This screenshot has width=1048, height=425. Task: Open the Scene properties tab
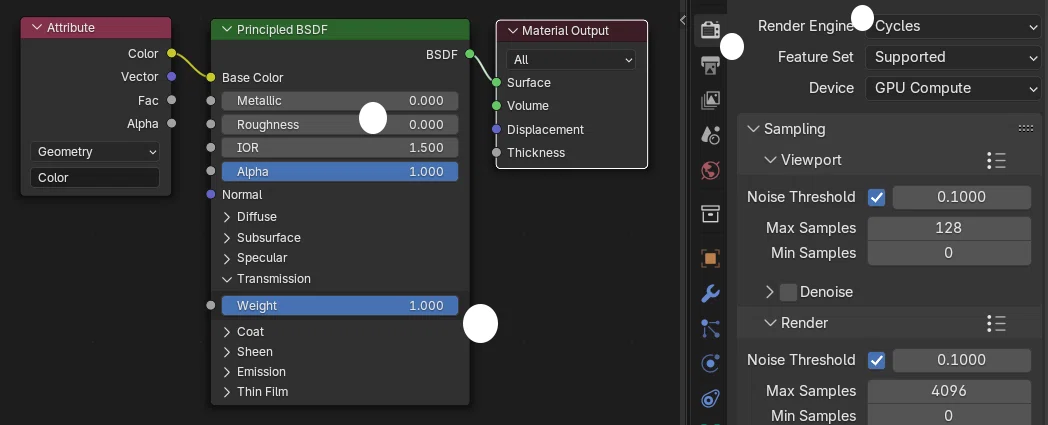[x=710, y=135]
